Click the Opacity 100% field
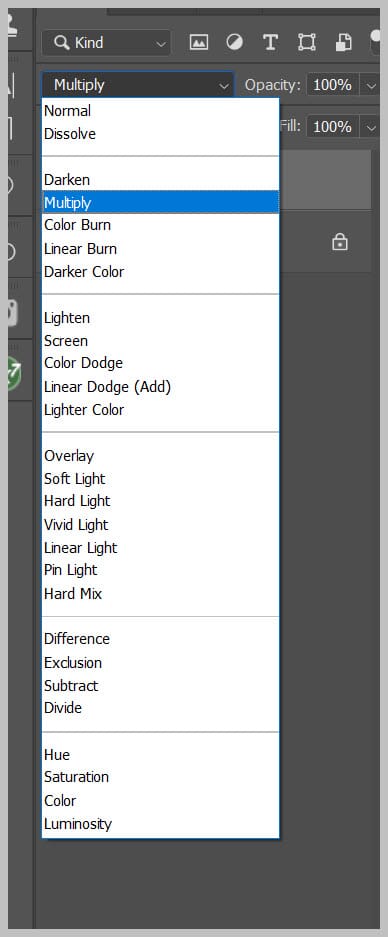Image resolution: width=388 pixels, height=937 pixels. pos(332,85)
